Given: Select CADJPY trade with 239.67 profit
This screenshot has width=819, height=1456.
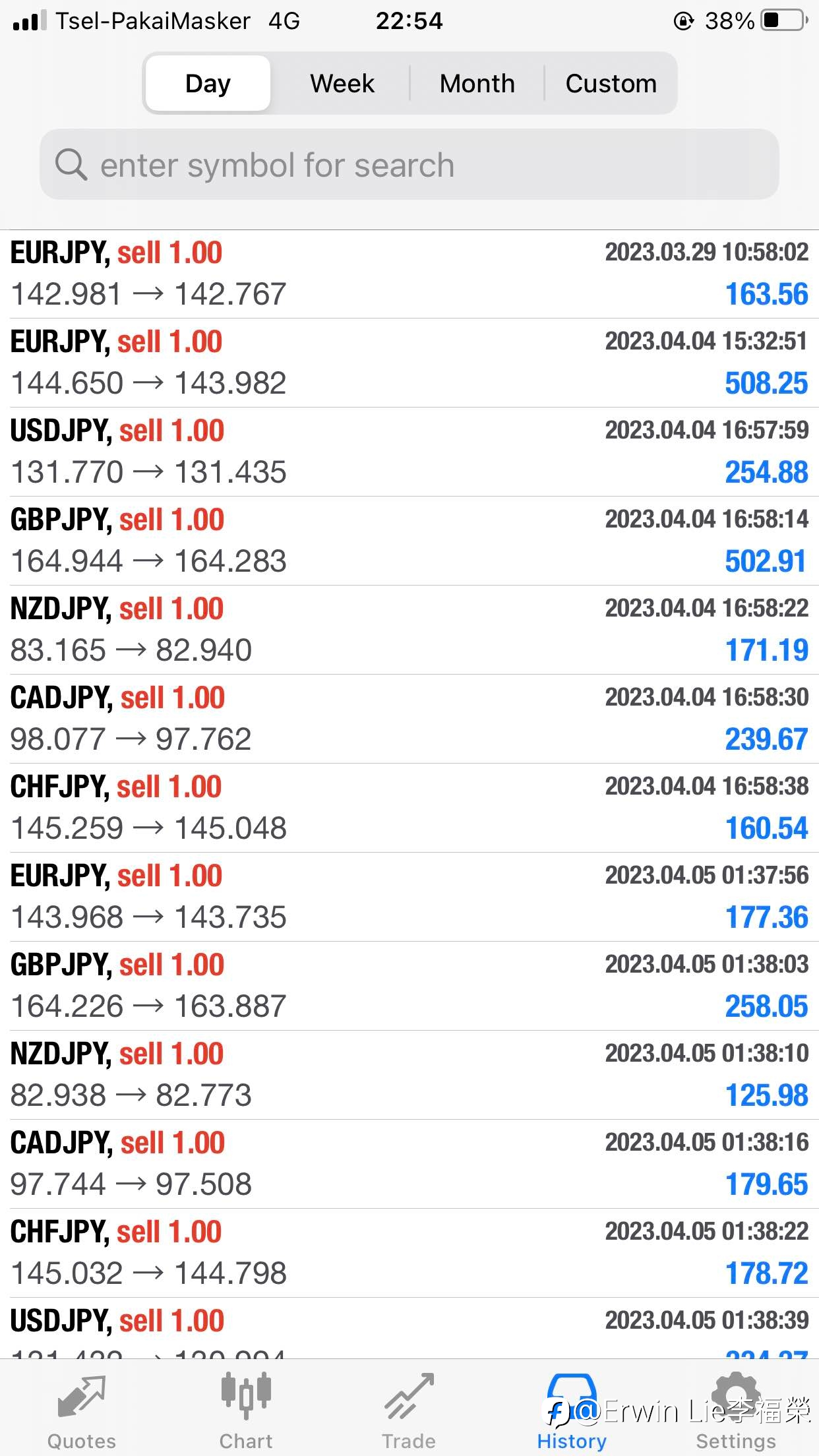Looking at the screenshot, I should point(409,719).
